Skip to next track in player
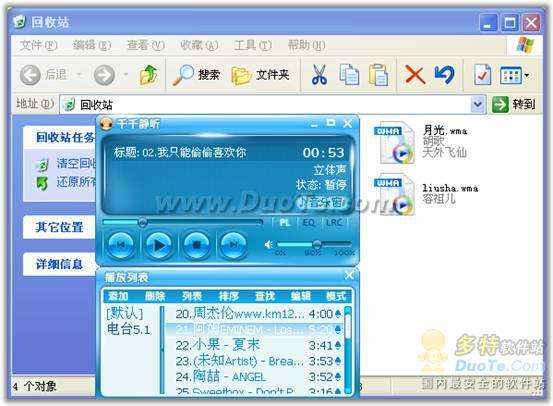This screenshot has height=406, width=553. 233,244
